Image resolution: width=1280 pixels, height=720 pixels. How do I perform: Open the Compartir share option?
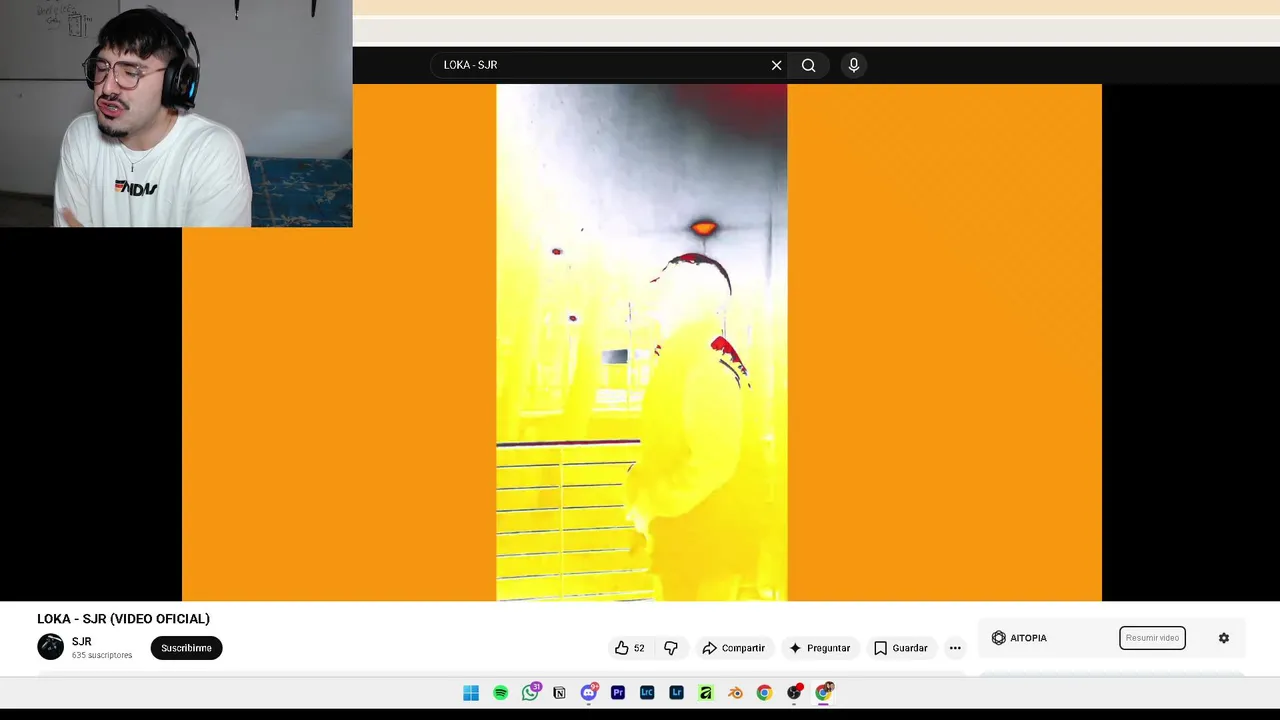[x=734, y=648]
